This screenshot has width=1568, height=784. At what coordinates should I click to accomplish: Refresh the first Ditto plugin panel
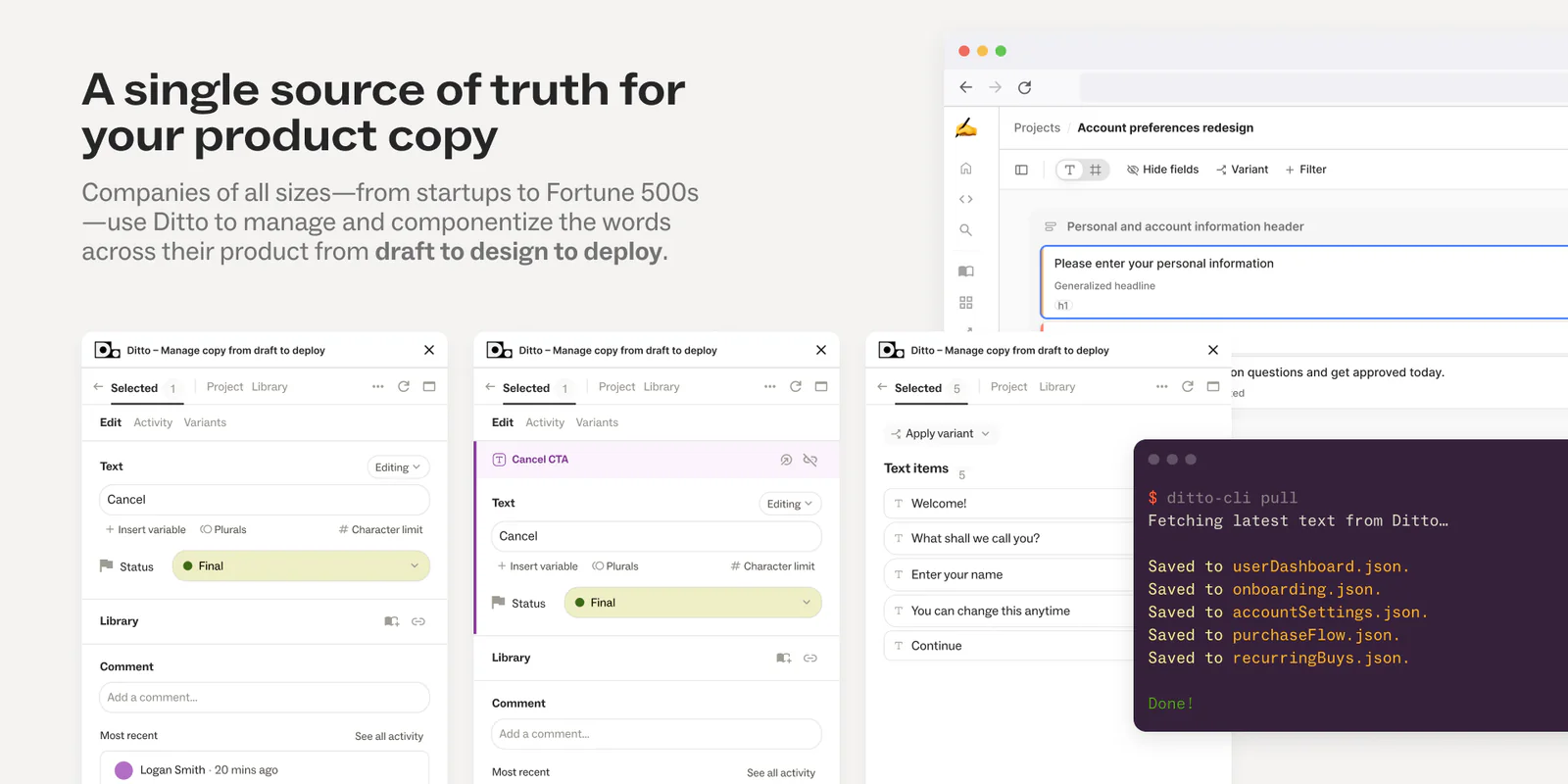click(404, 387)
